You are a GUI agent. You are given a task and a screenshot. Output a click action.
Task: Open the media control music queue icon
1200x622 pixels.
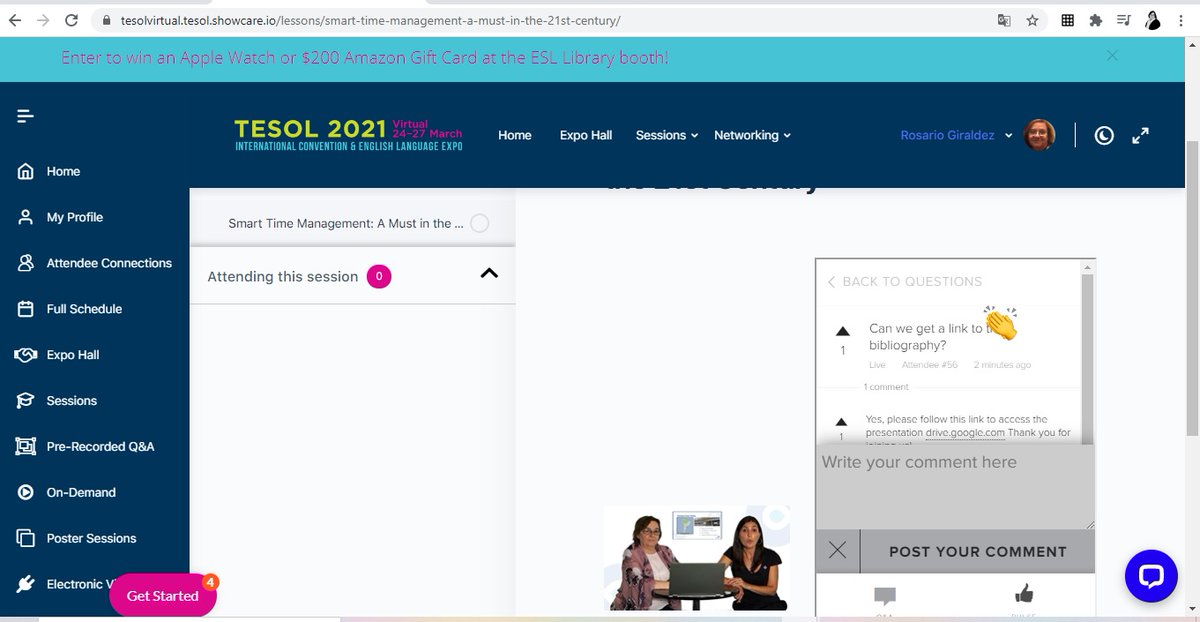(1123, 19)
